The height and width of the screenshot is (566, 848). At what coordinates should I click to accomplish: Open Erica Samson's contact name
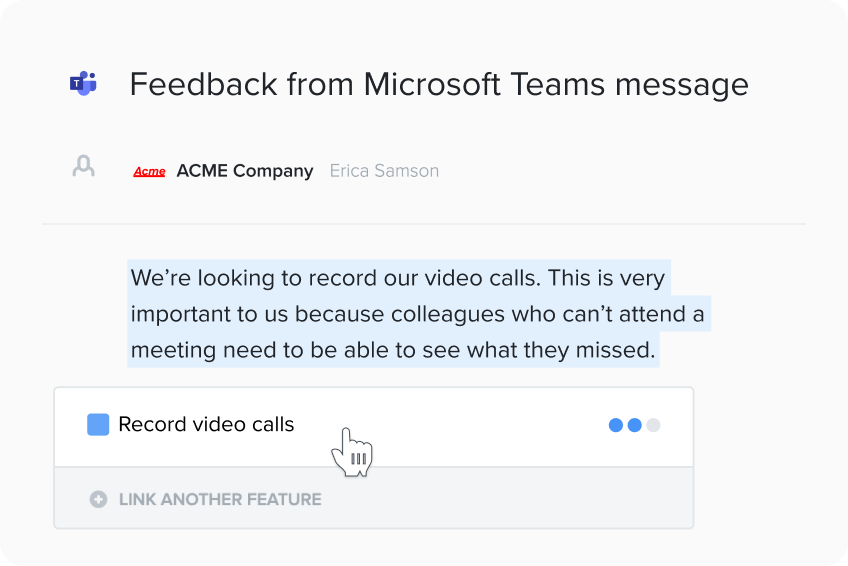coord(384,171)
